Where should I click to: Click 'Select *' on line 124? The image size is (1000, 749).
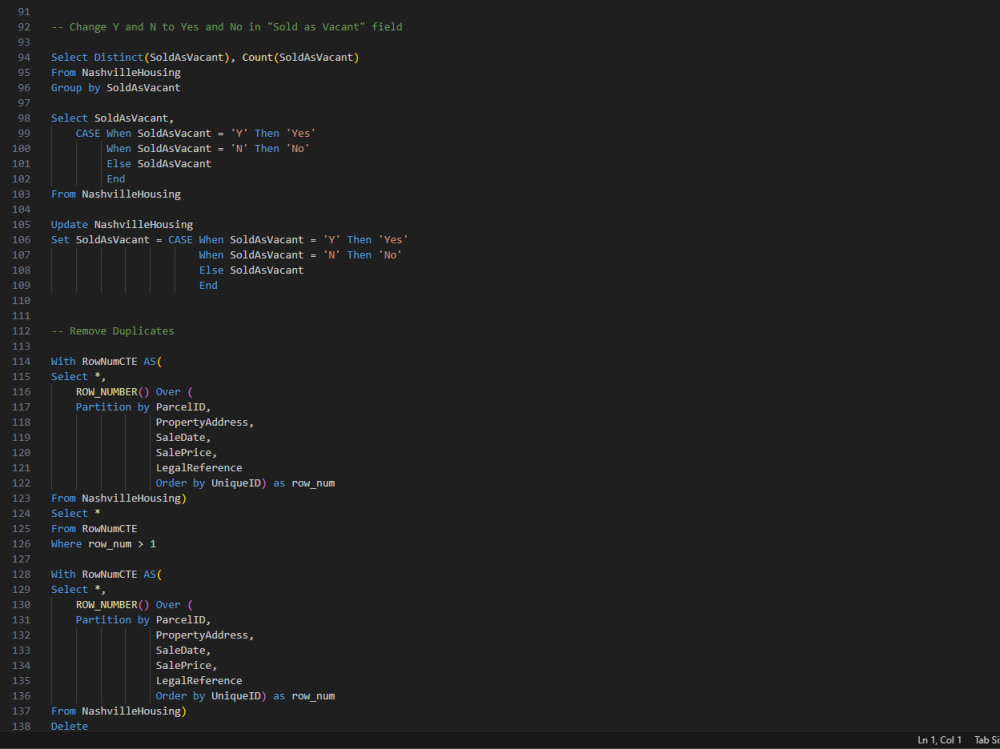coord(75,514)
